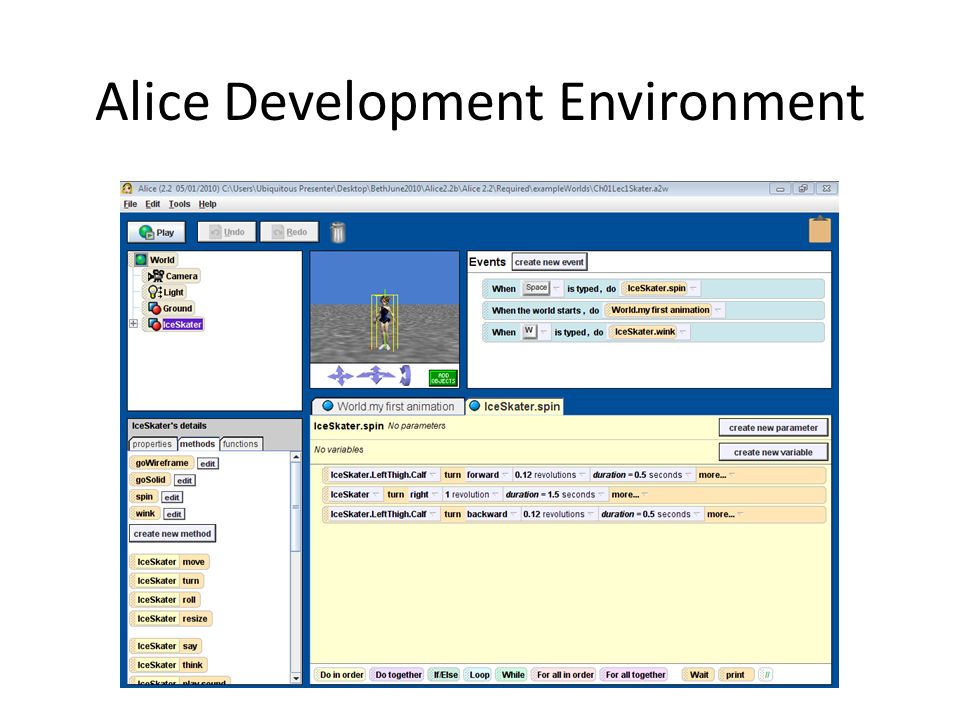The image size is (960, 720).
Task: Select World in the object tree
Action: click(x=156, y=260)
